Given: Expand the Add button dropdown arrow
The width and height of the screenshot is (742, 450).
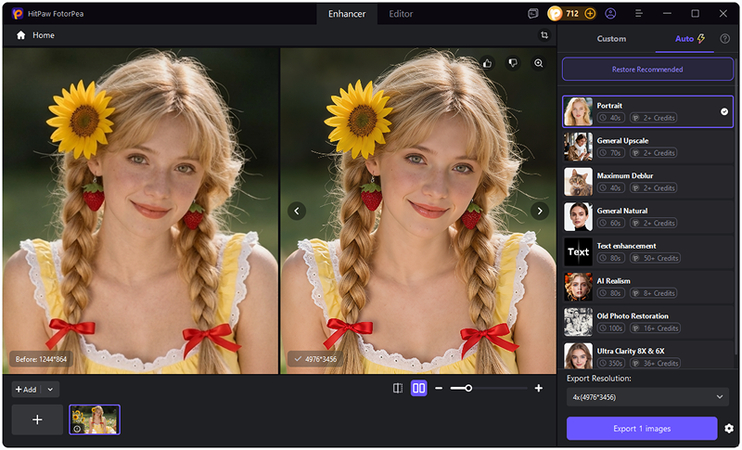Looking at the screenshot, I should 50,389.
